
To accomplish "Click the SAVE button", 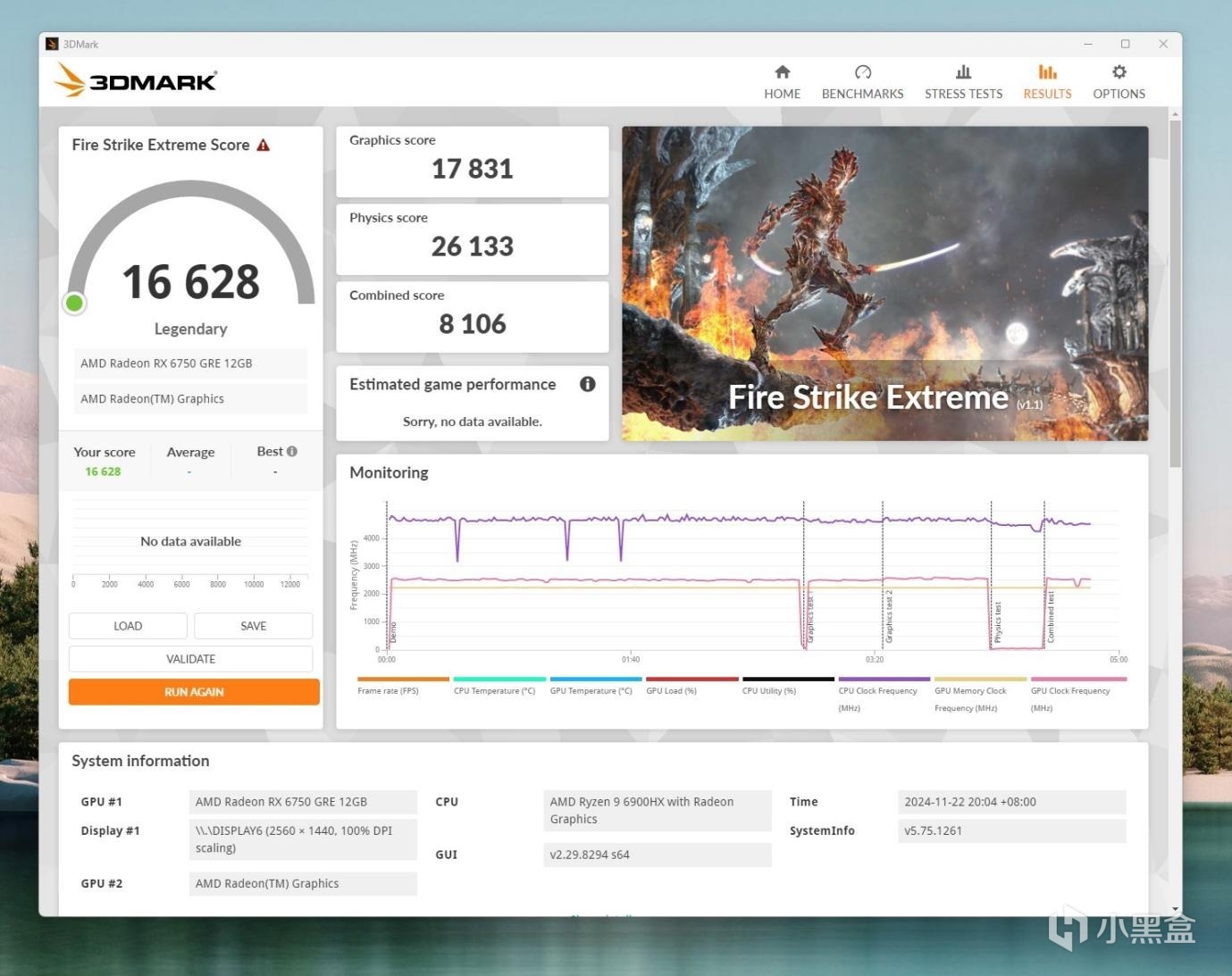I will (254, 626).
